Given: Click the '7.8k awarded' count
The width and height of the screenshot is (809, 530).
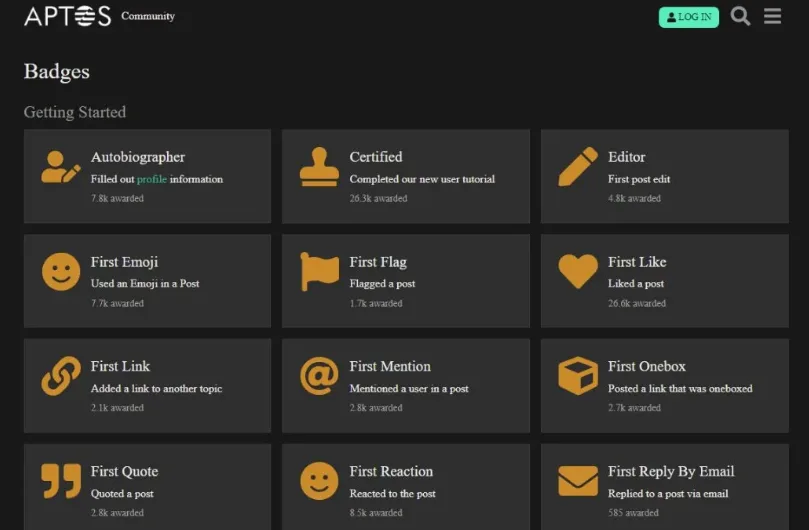Looking at the screenshot, I should (x=117, y=198).
